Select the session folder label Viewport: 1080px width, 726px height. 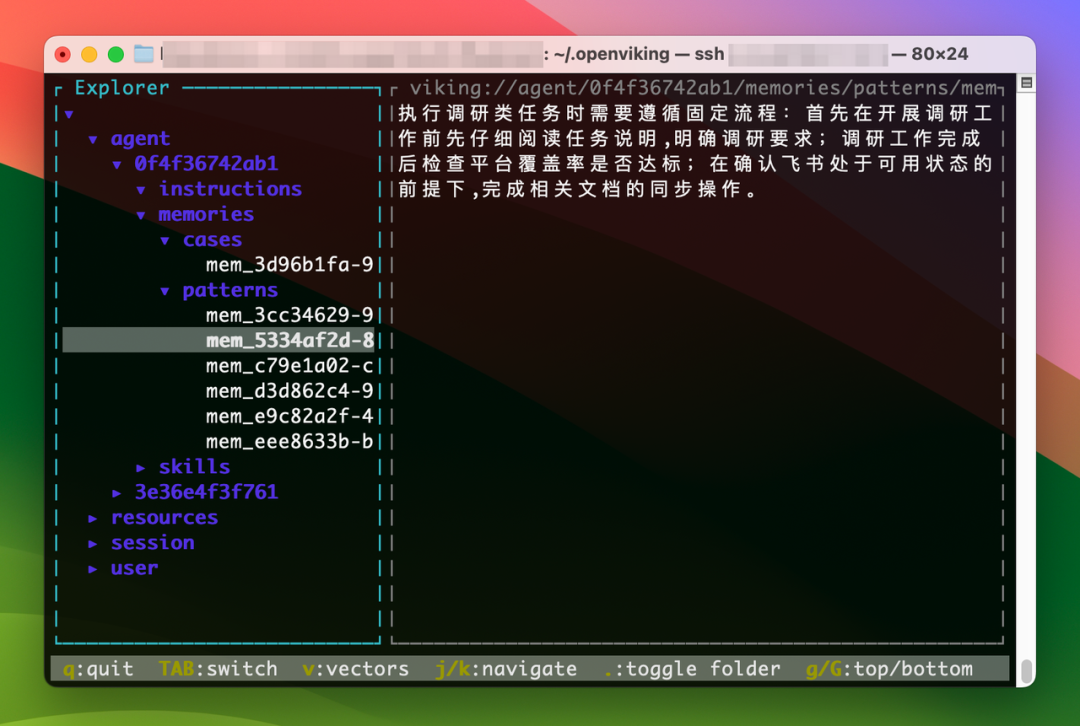pos(152,543)
